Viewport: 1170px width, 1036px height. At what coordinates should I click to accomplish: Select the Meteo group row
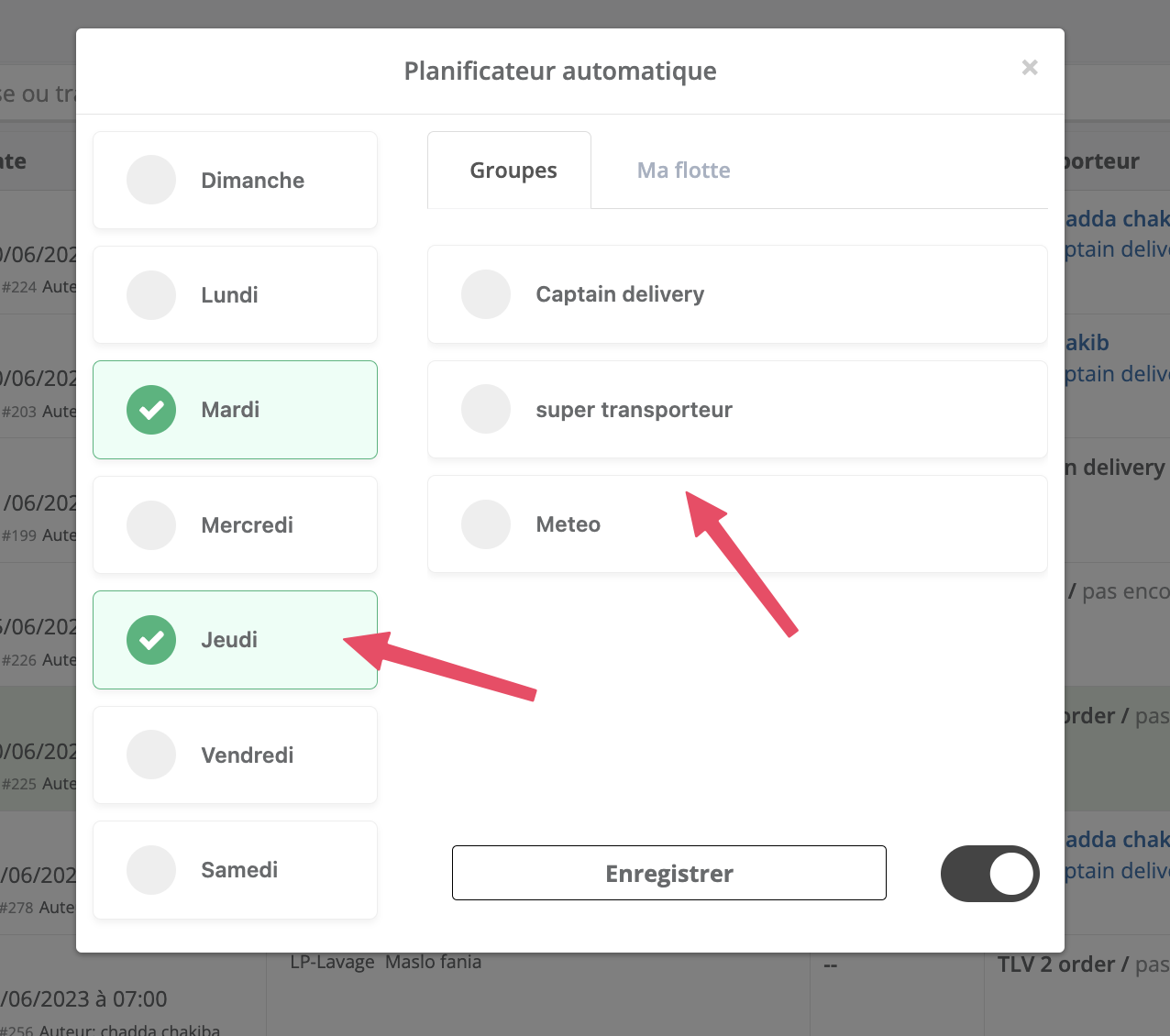737,524
